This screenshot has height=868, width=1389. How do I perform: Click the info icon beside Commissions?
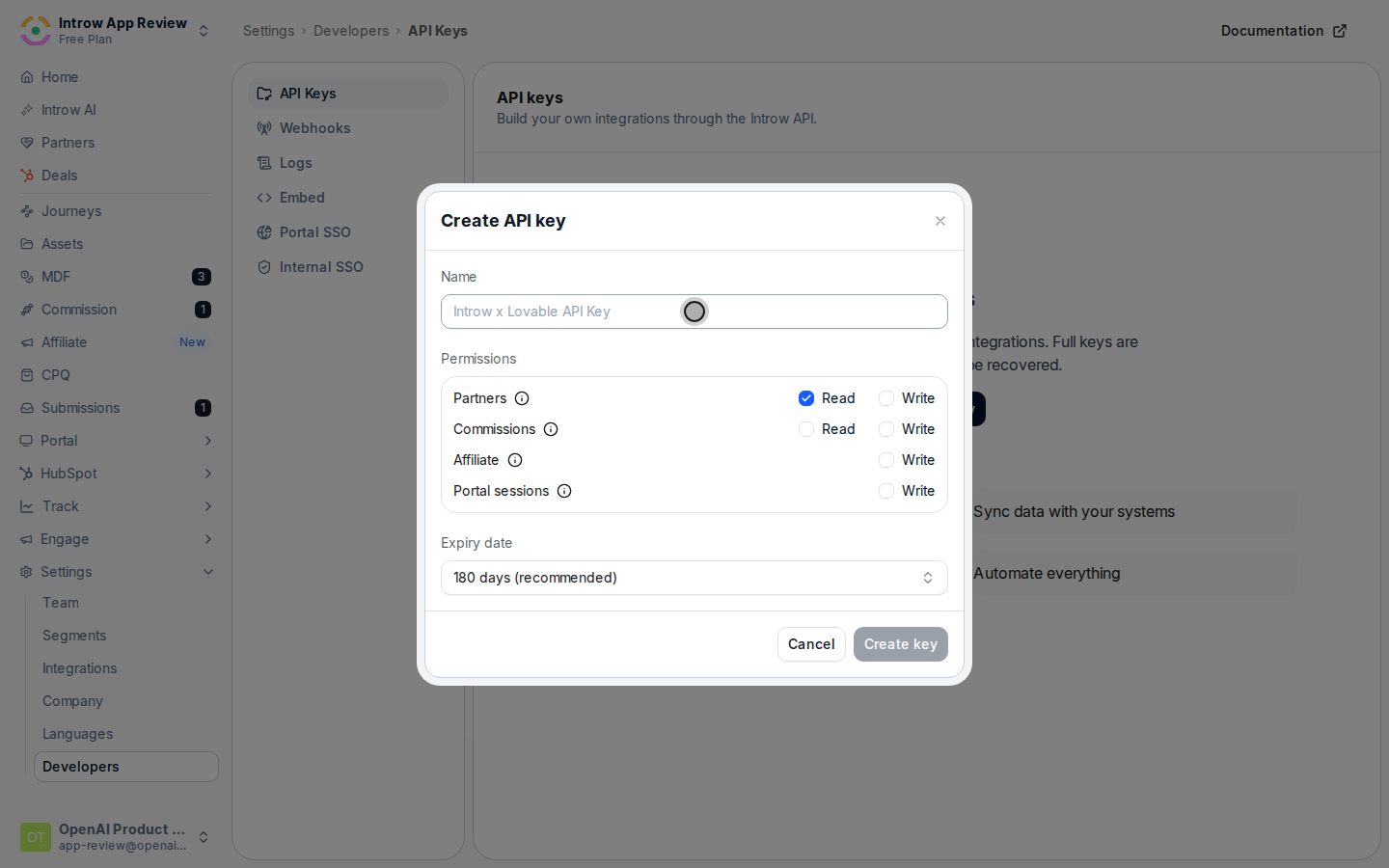pos(551,429)
